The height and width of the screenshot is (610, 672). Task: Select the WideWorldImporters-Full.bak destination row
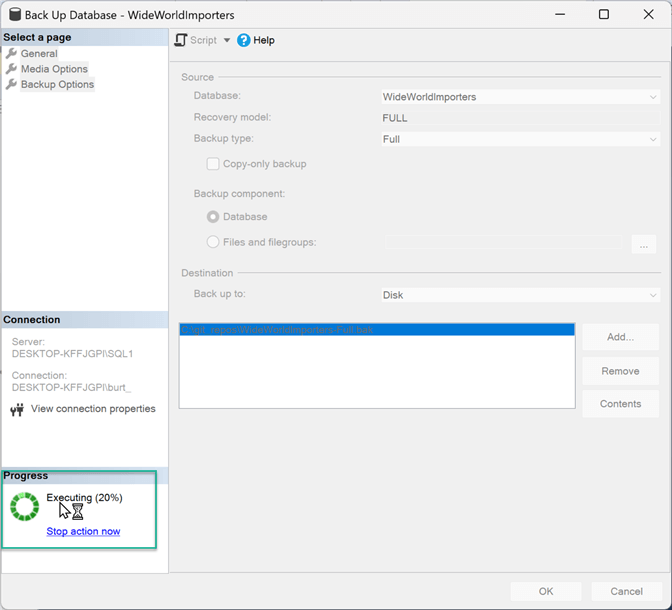(377, 330)
